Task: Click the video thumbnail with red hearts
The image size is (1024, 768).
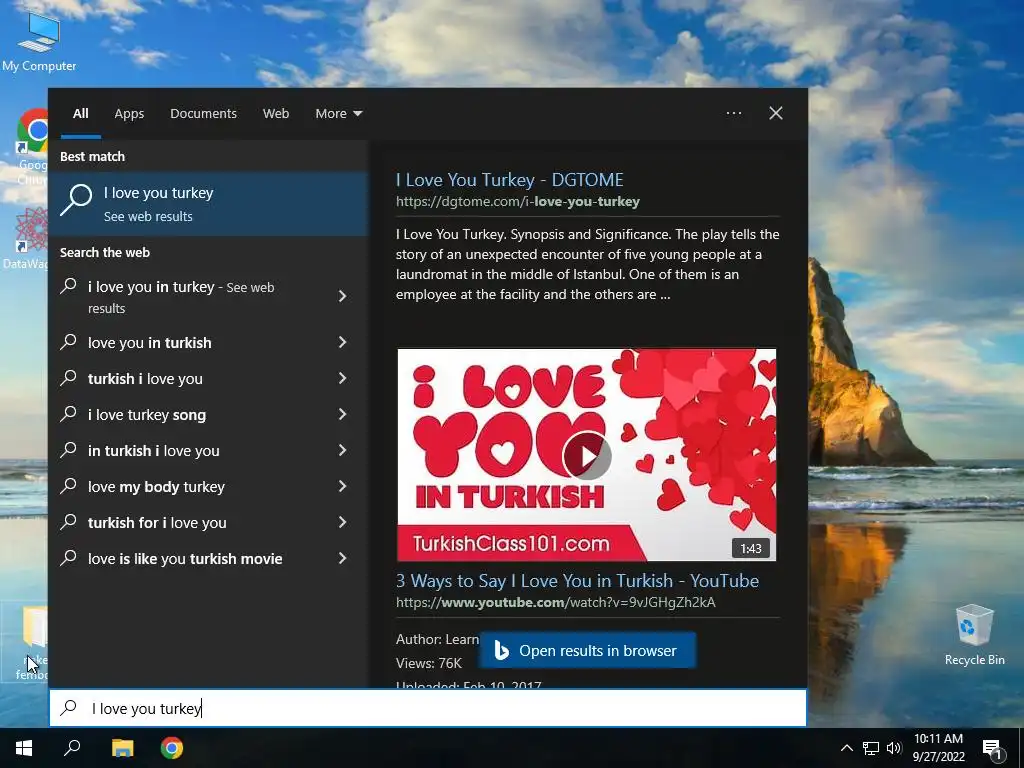Action: [x=586, y=455]
